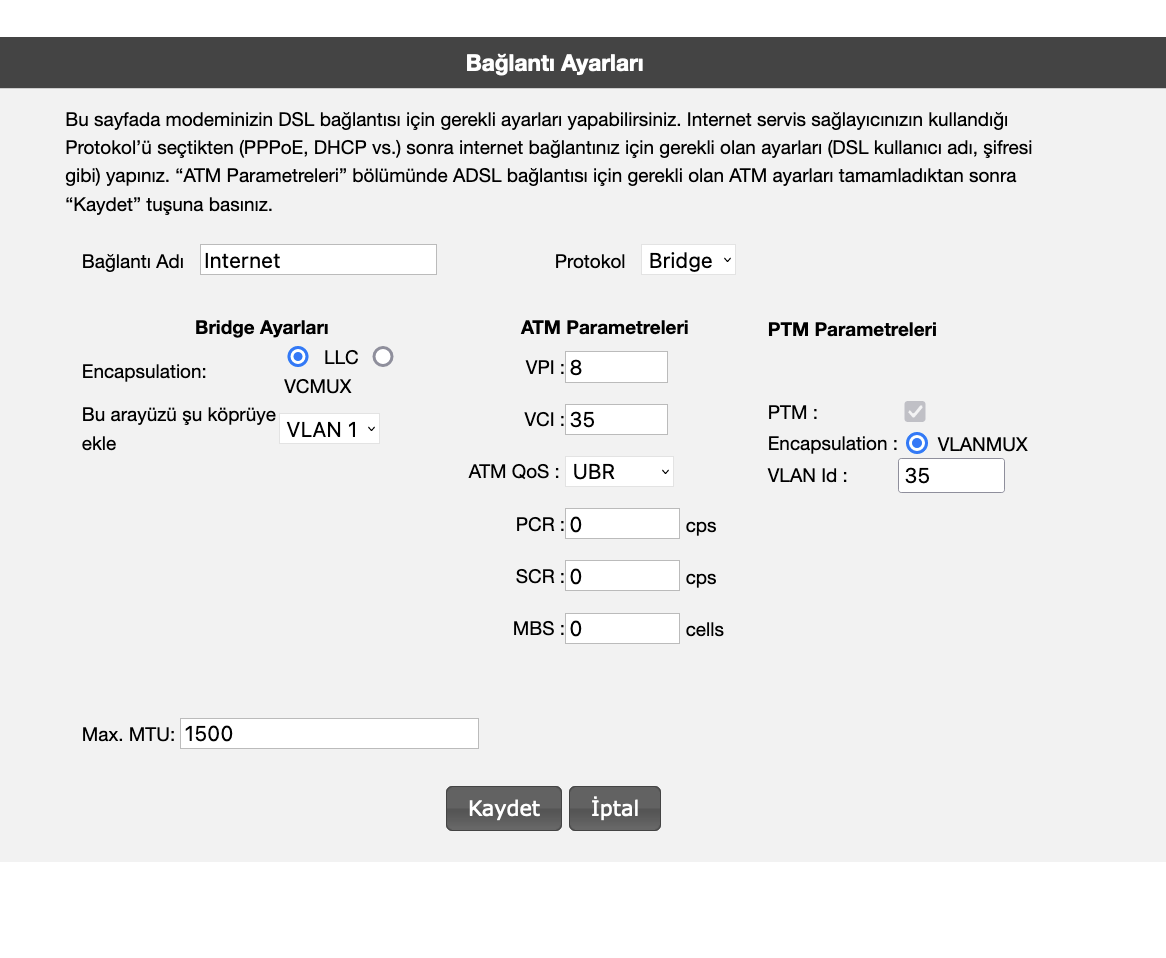Open the Protokol dropdown showing Bridge
The height and width of the screenshot is (958, 1166).
pyautogui.click(x=688, y=260)
